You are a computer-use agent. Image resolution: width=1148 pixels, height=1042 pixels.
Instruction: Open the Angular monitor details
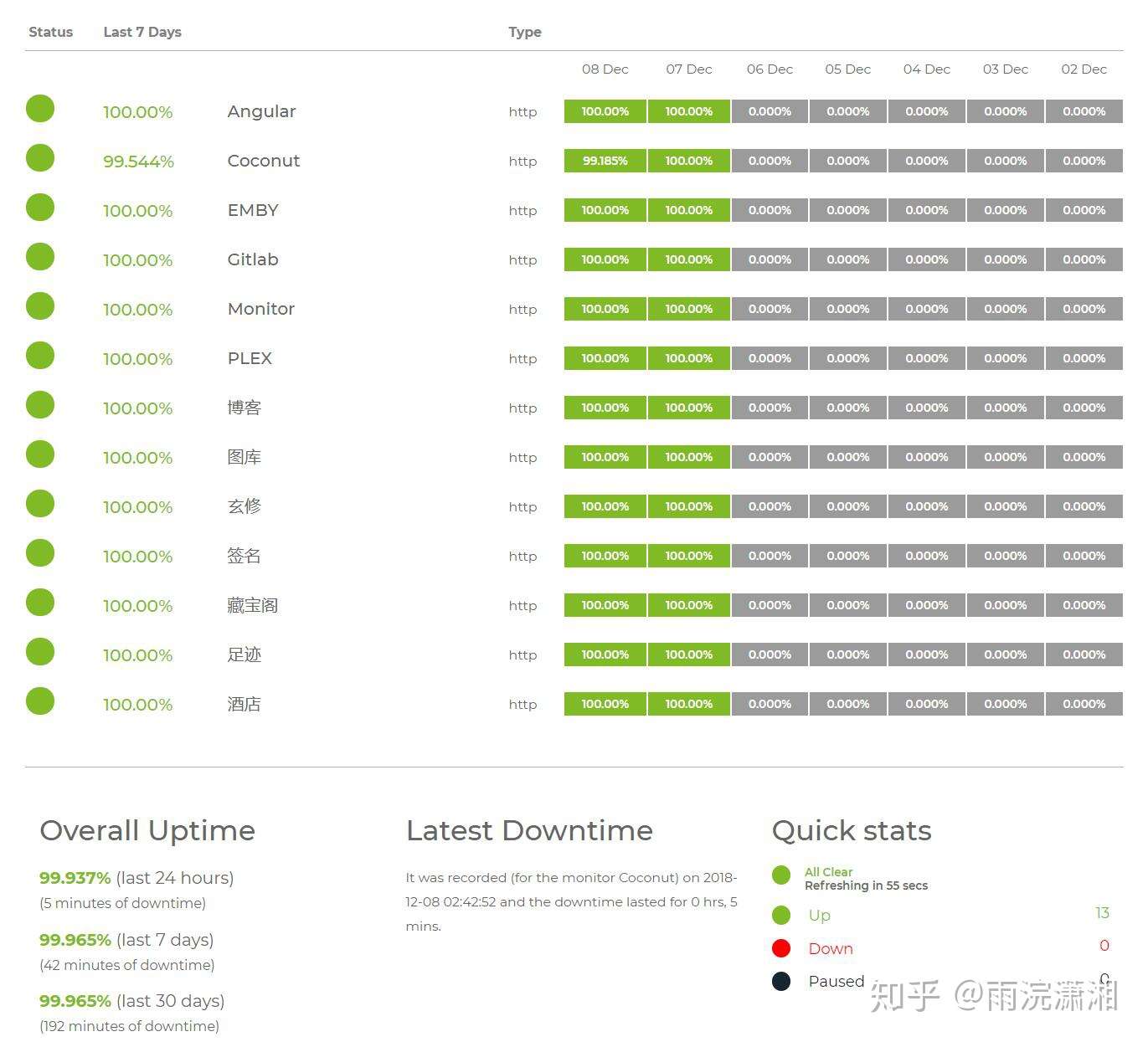pyautogui.click(x=261, y=111)
